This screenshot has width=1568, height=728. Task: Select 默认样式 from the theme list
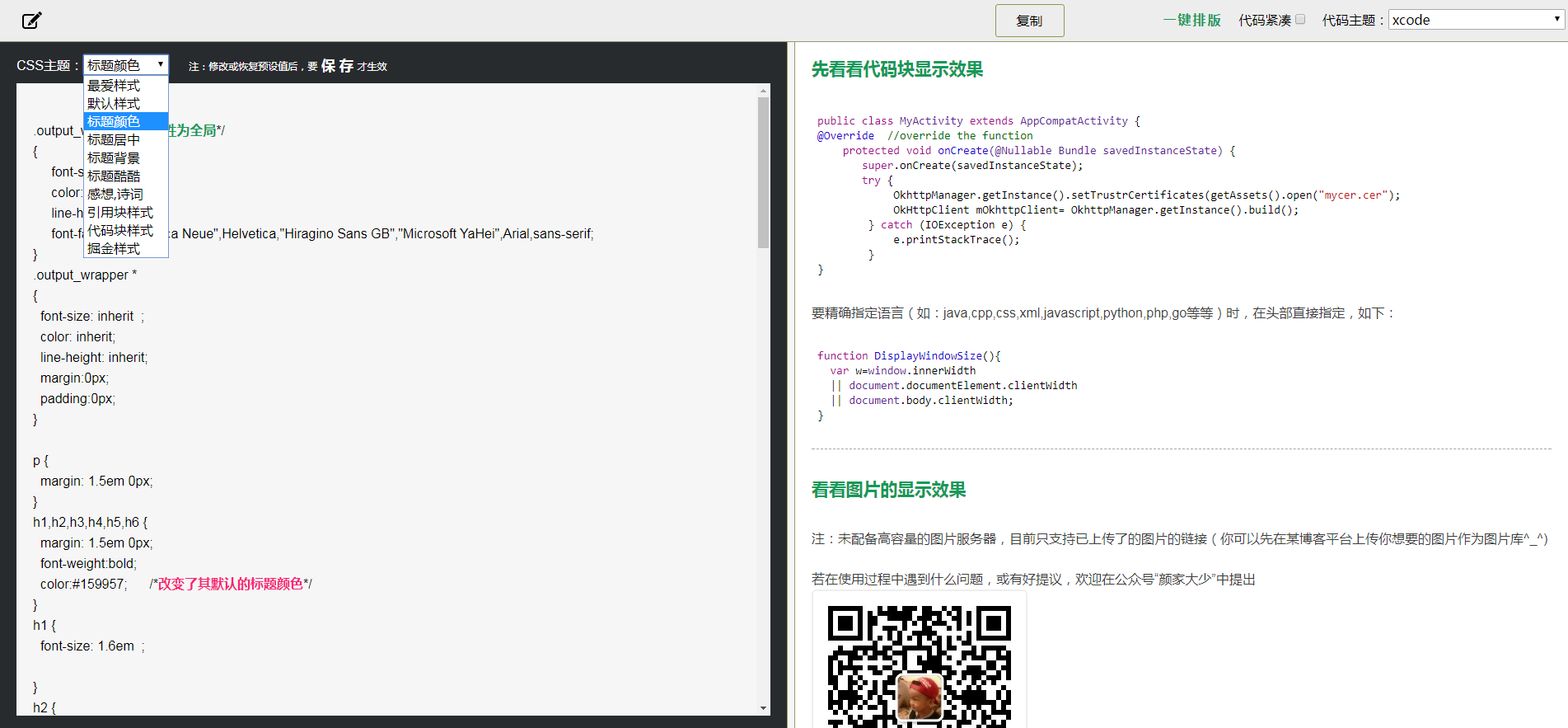pyautogui.click(x=126, y=103)
